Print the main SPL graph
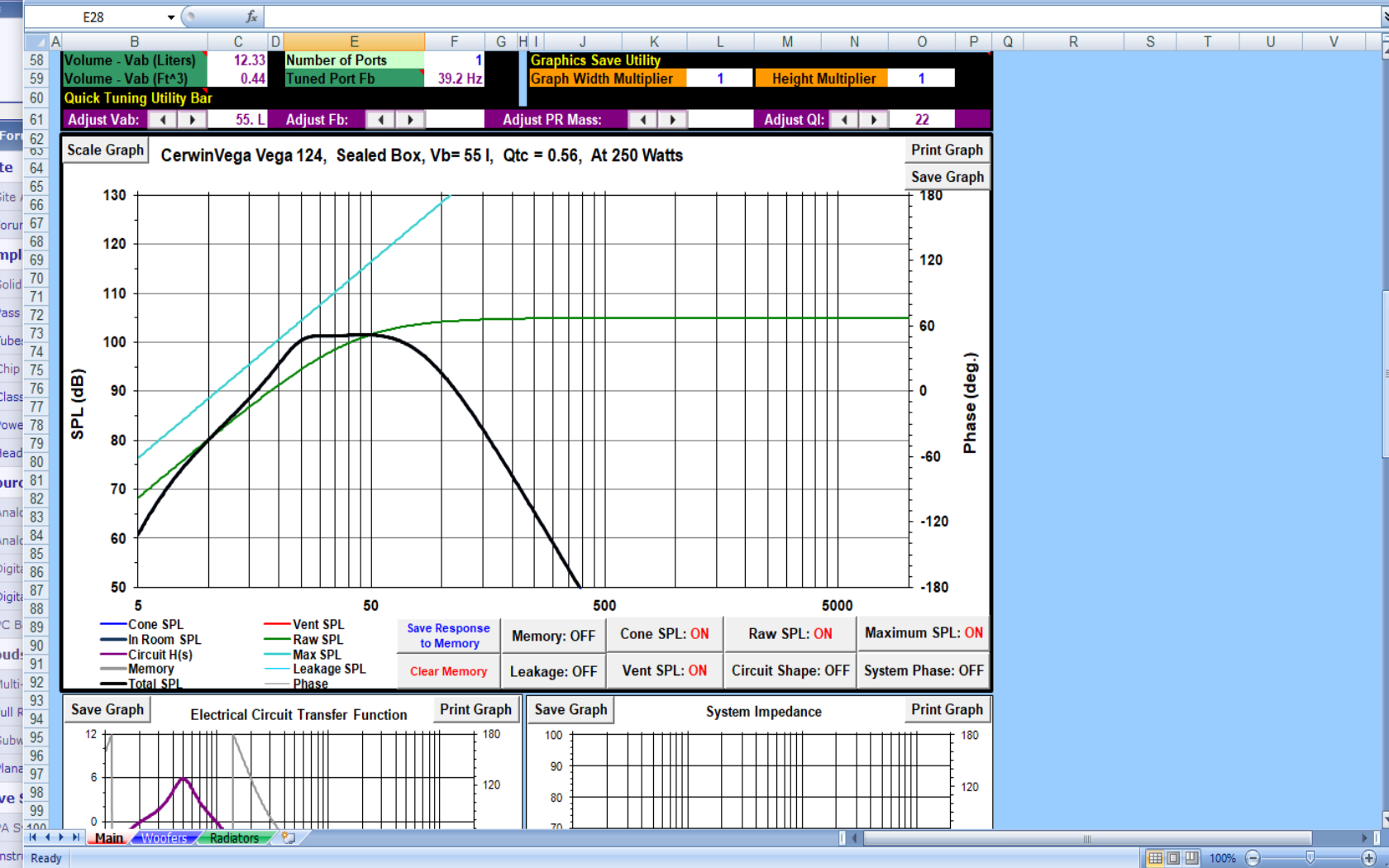 tap(947, 150)
